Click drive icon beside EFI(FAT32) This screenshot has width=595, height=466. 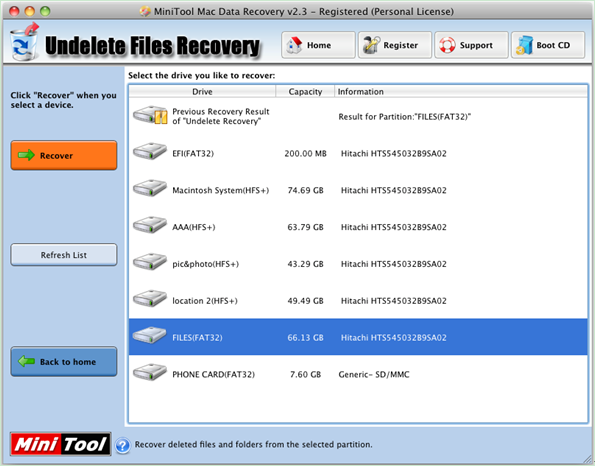pos(150,151)
